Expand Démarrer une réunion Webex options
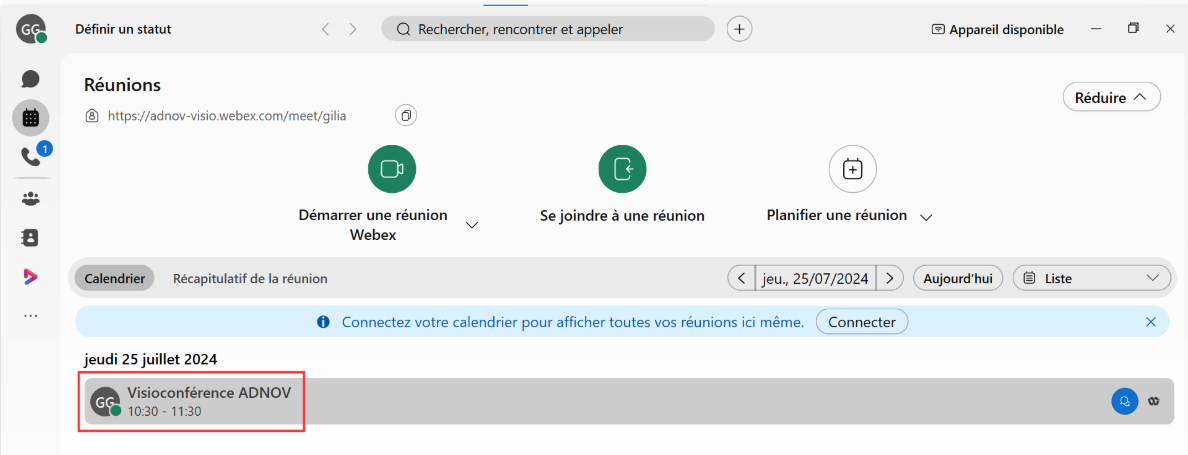 point(472,225)
